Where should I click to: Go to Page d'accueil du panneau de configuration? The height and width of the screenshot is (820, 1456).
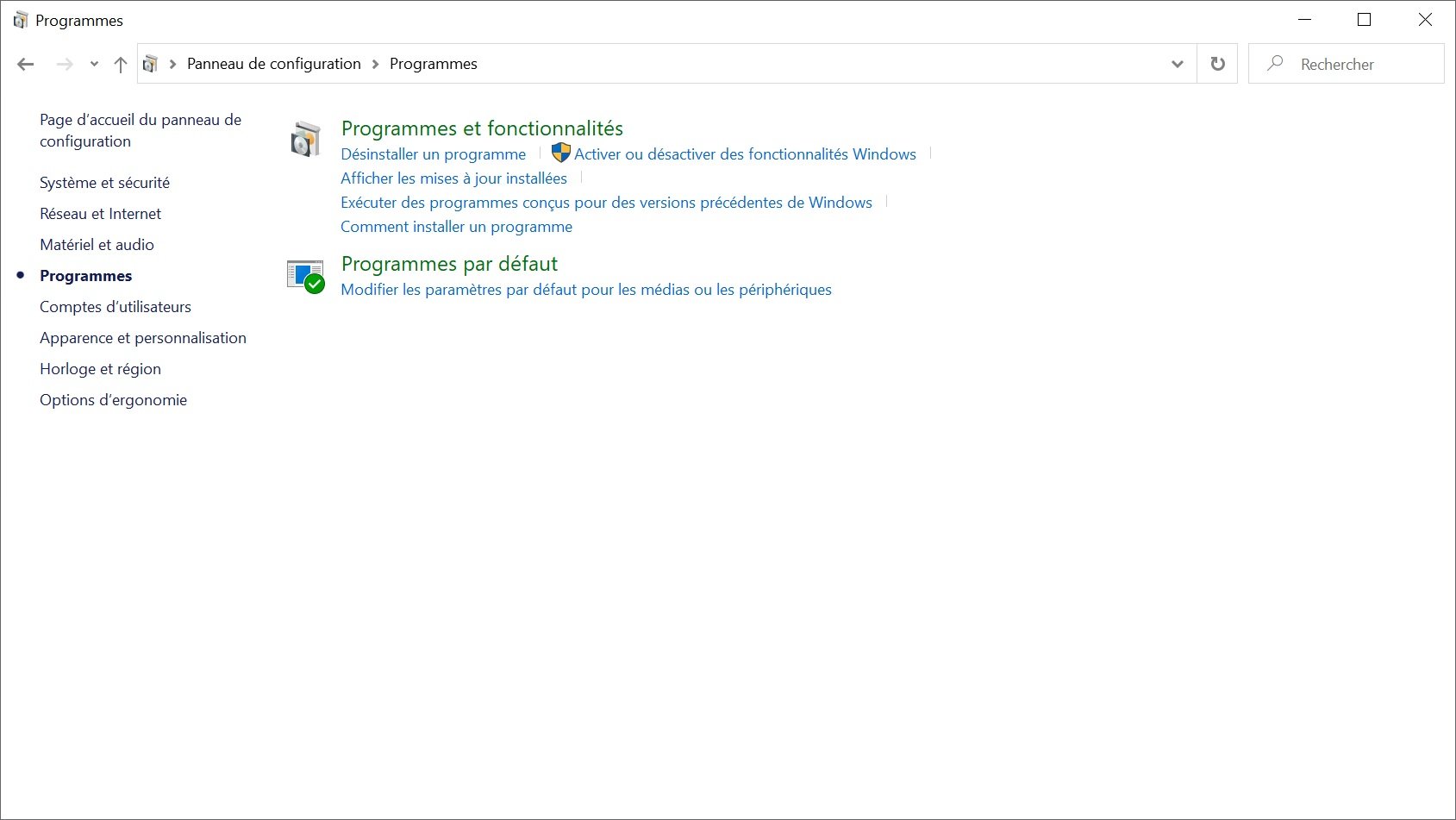(141, 130)
